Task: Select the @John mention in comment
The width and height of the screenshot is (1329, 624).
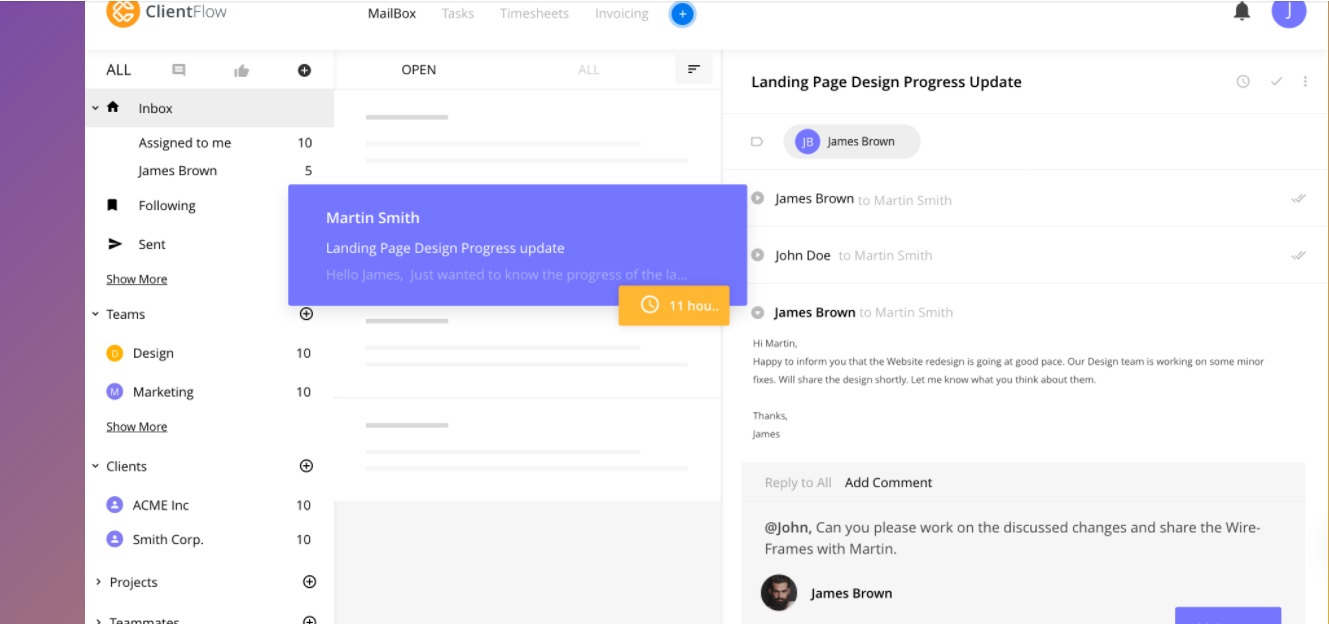Action: pyautogui.click(x=789, y=527)
